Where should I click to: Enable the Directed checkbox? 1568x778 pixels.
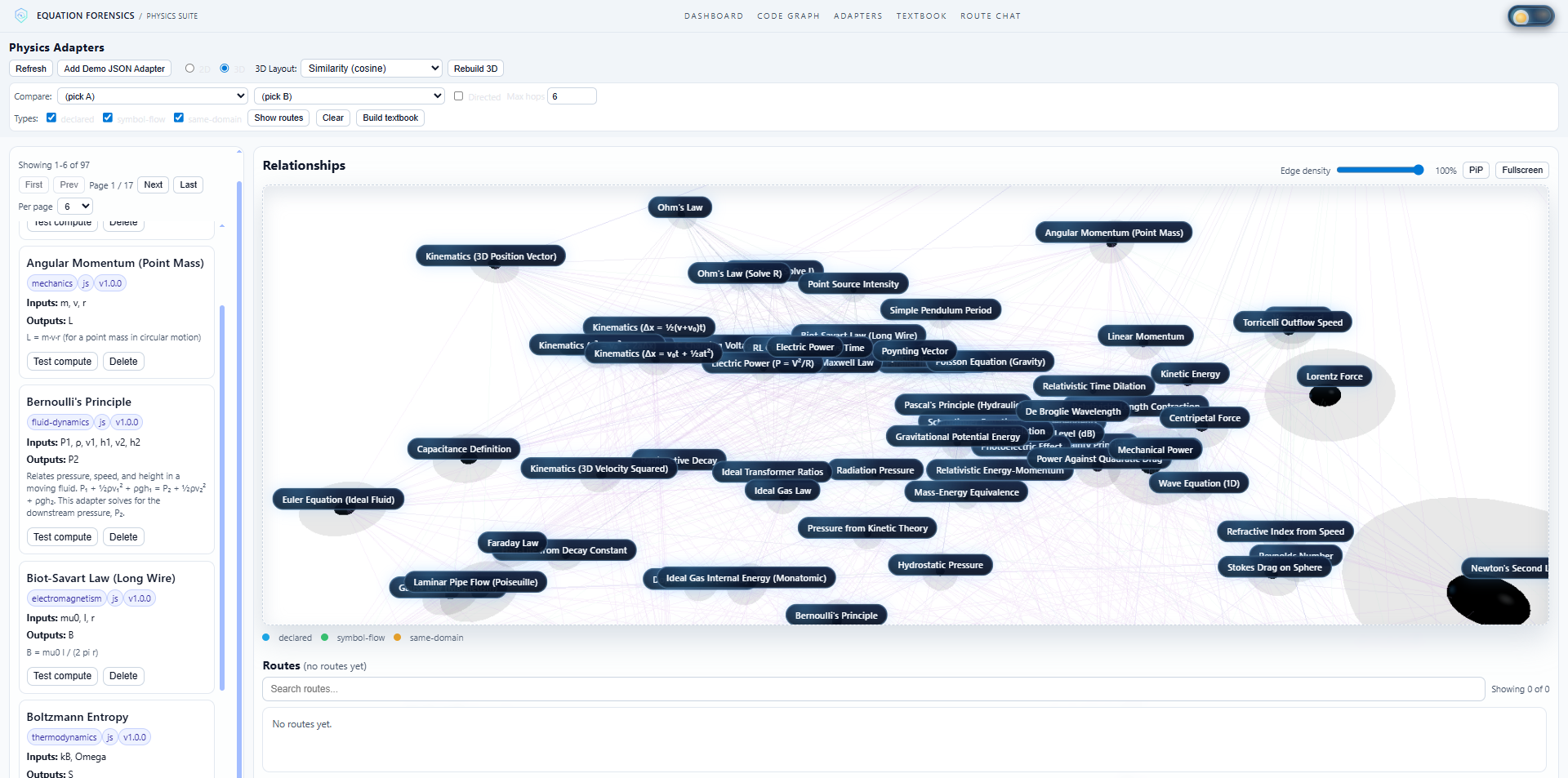[x=459, y=96]
